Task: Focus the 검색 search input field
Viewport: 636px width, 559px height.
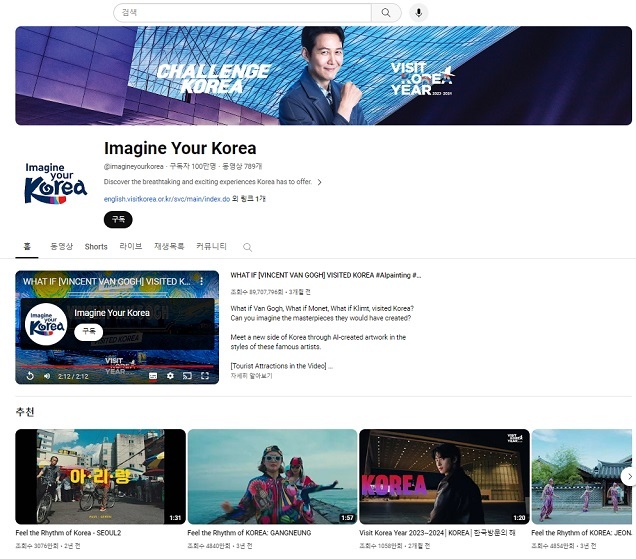Action: [x=242, y=13]
